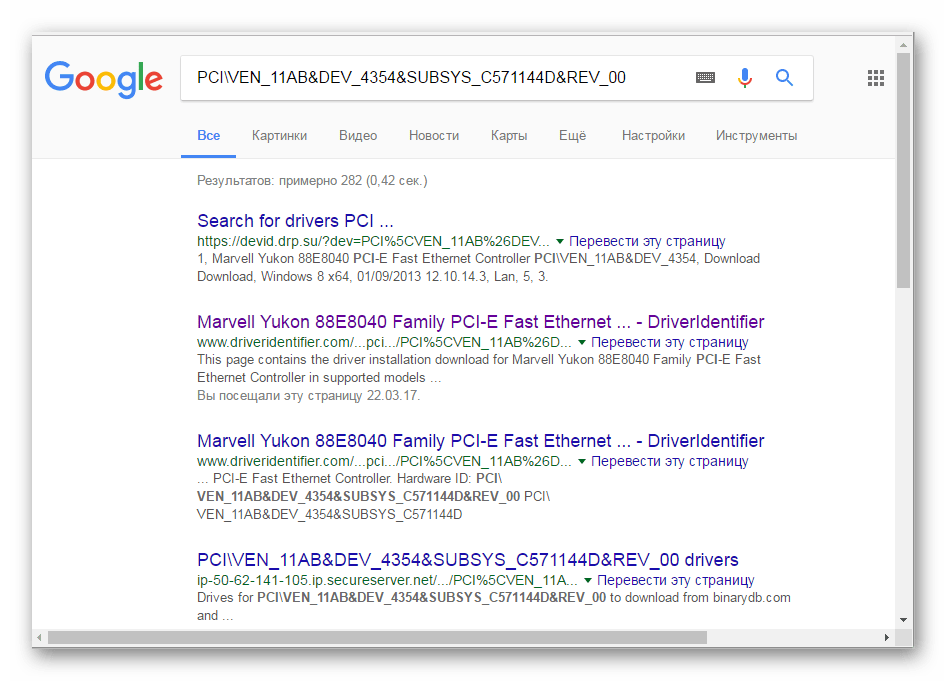Open the on-screen keyboard icon

click(705, 78)
